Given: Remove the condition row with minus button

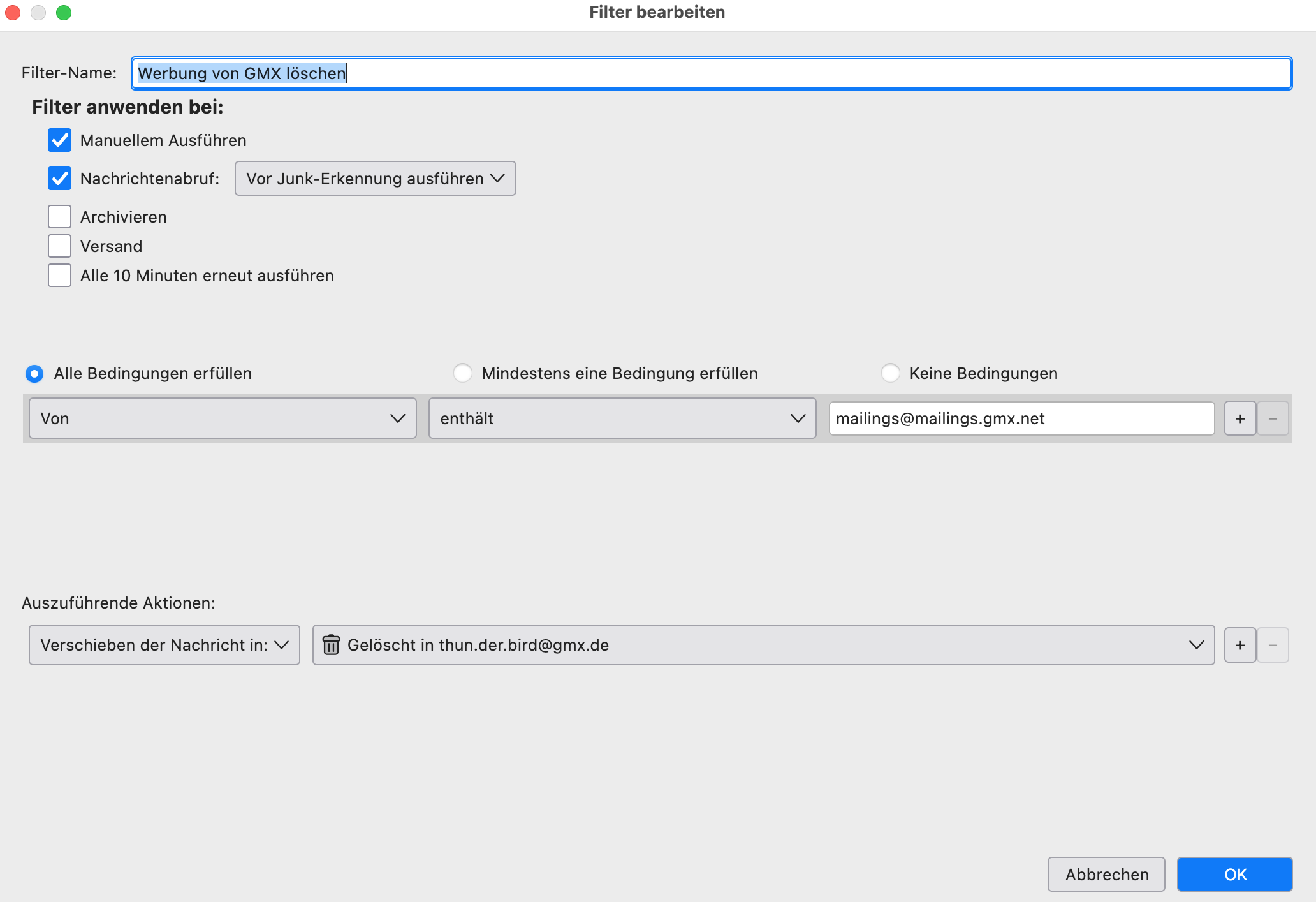Looking at the screenshot, I should (x=1273, y=418).
